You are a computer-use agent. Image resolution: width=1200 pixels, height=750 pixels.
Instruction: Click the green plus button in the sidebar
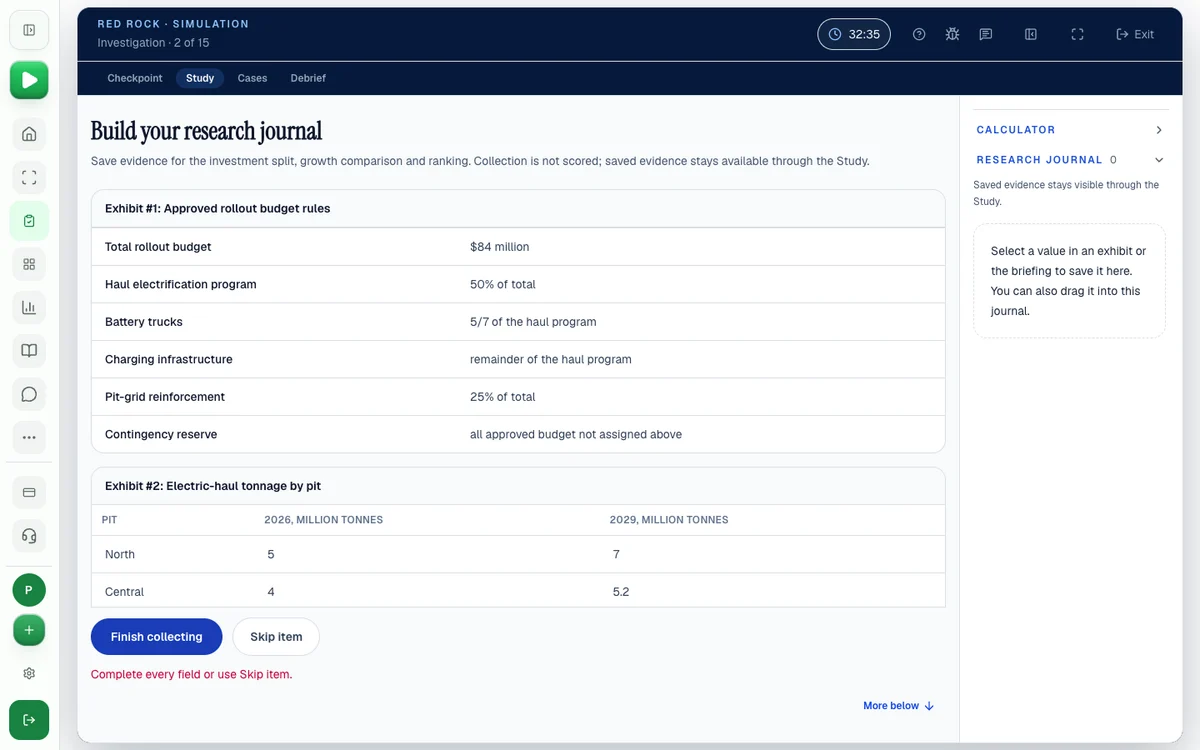[x=28, y=630]
